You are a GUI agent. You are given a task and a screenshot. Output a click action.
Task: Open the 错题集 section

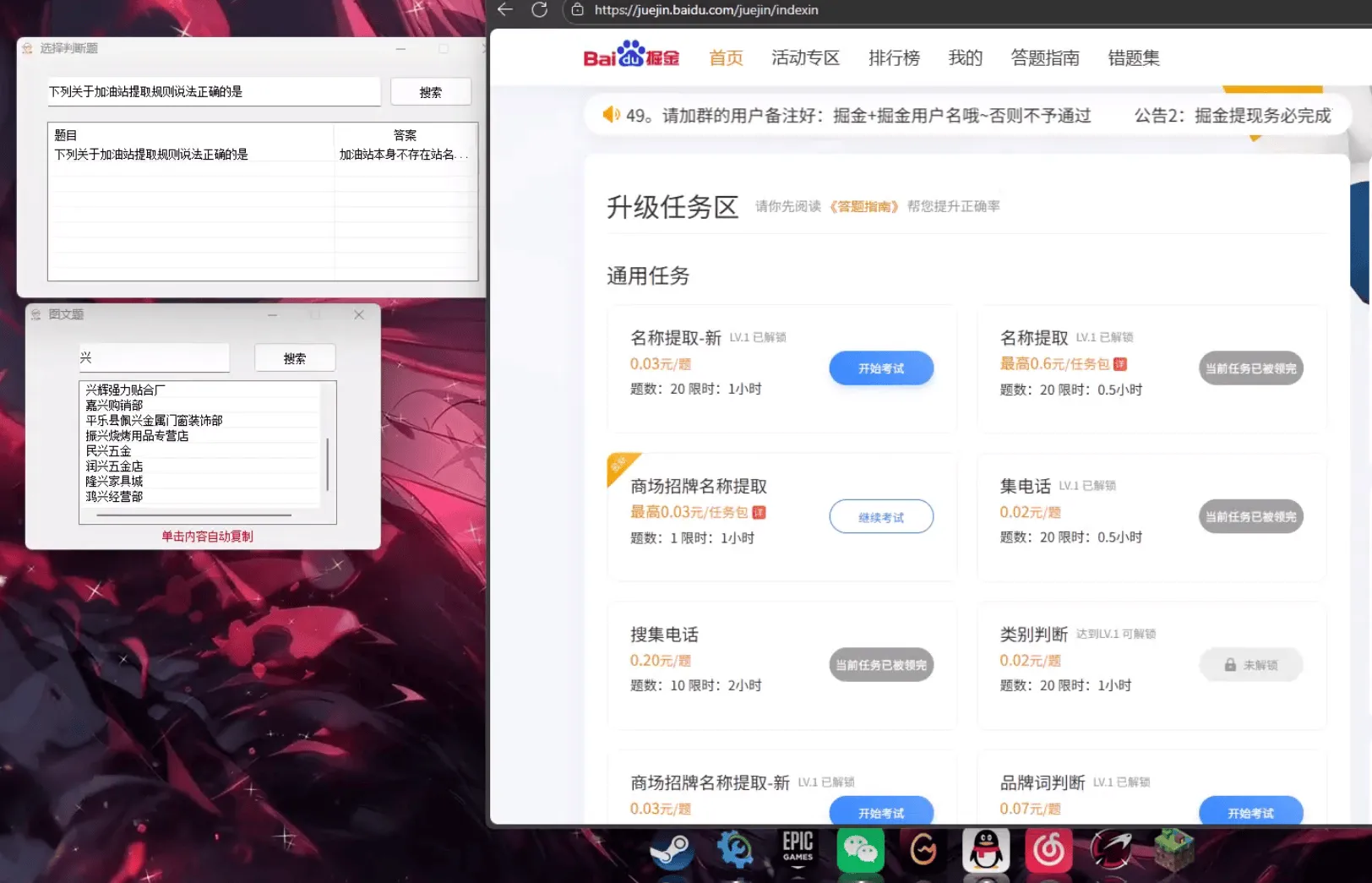(1134, 57)
